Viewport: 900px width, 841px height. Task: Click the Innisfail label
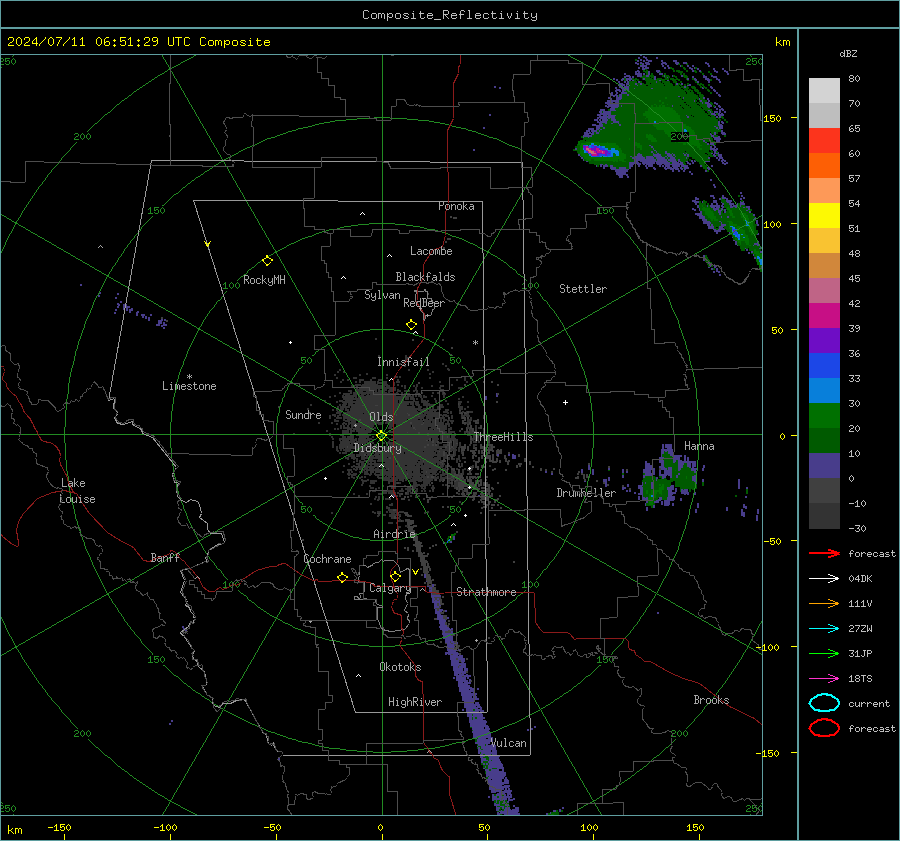[403, 362]
